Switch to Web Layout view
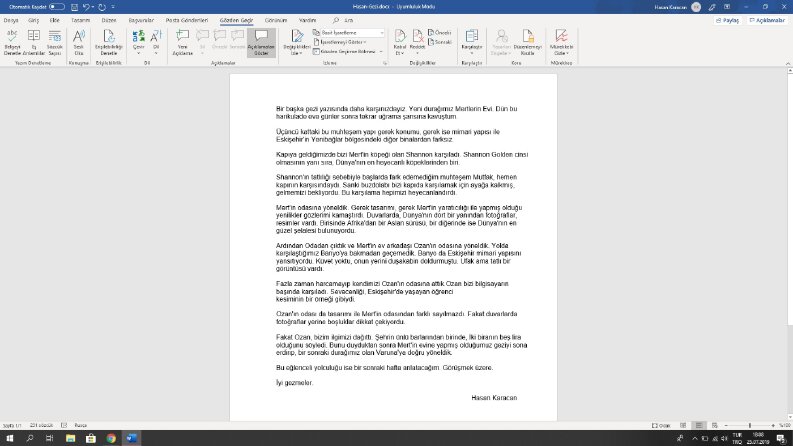 click(x=715, y=425)
